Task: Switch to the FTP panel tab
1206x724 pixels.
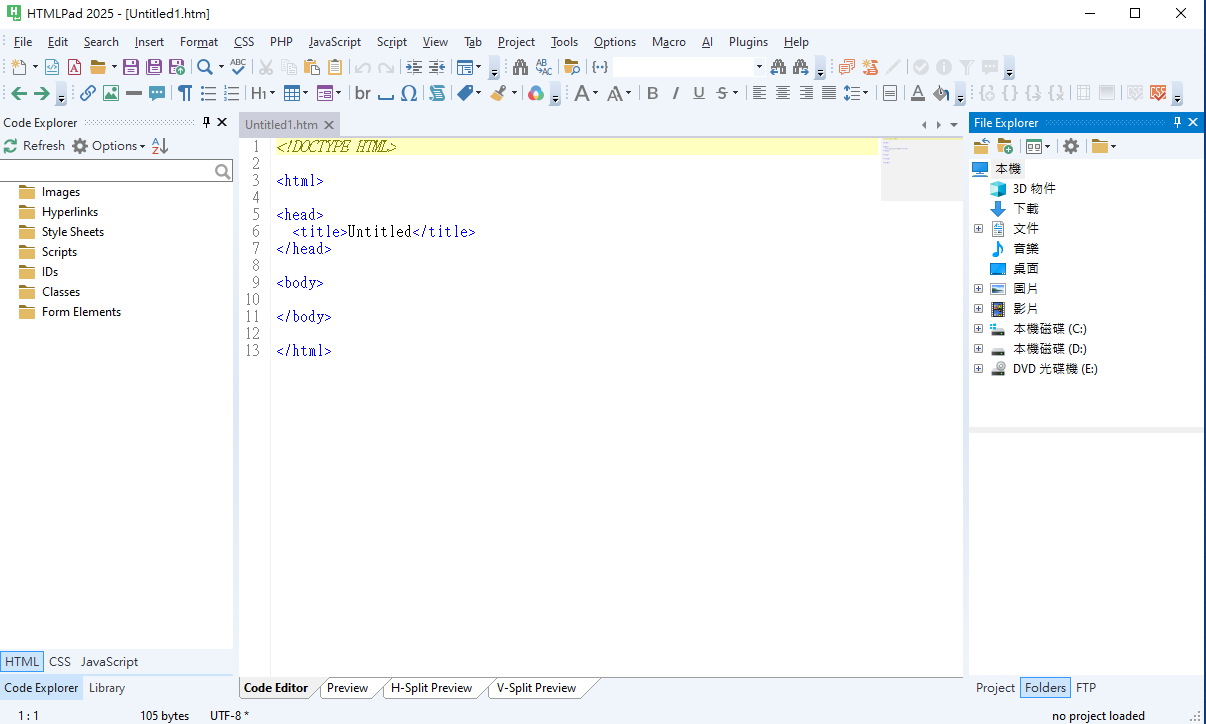Action: tap(1086, 688)
